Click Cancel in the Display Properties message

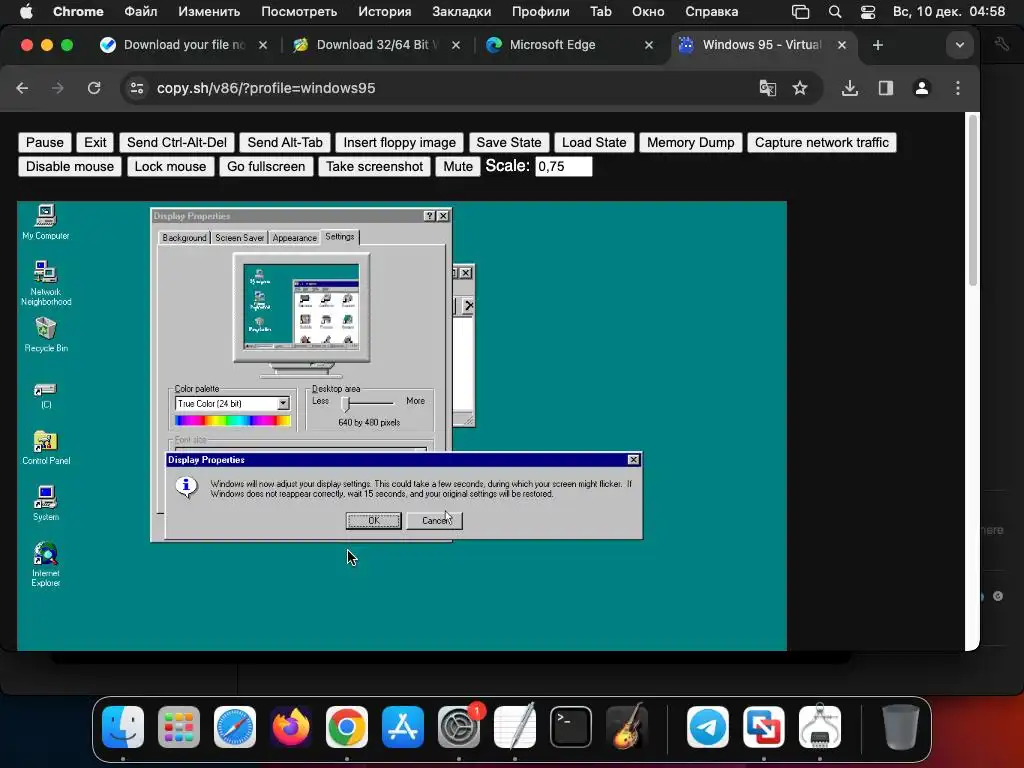tap(434, 520)
